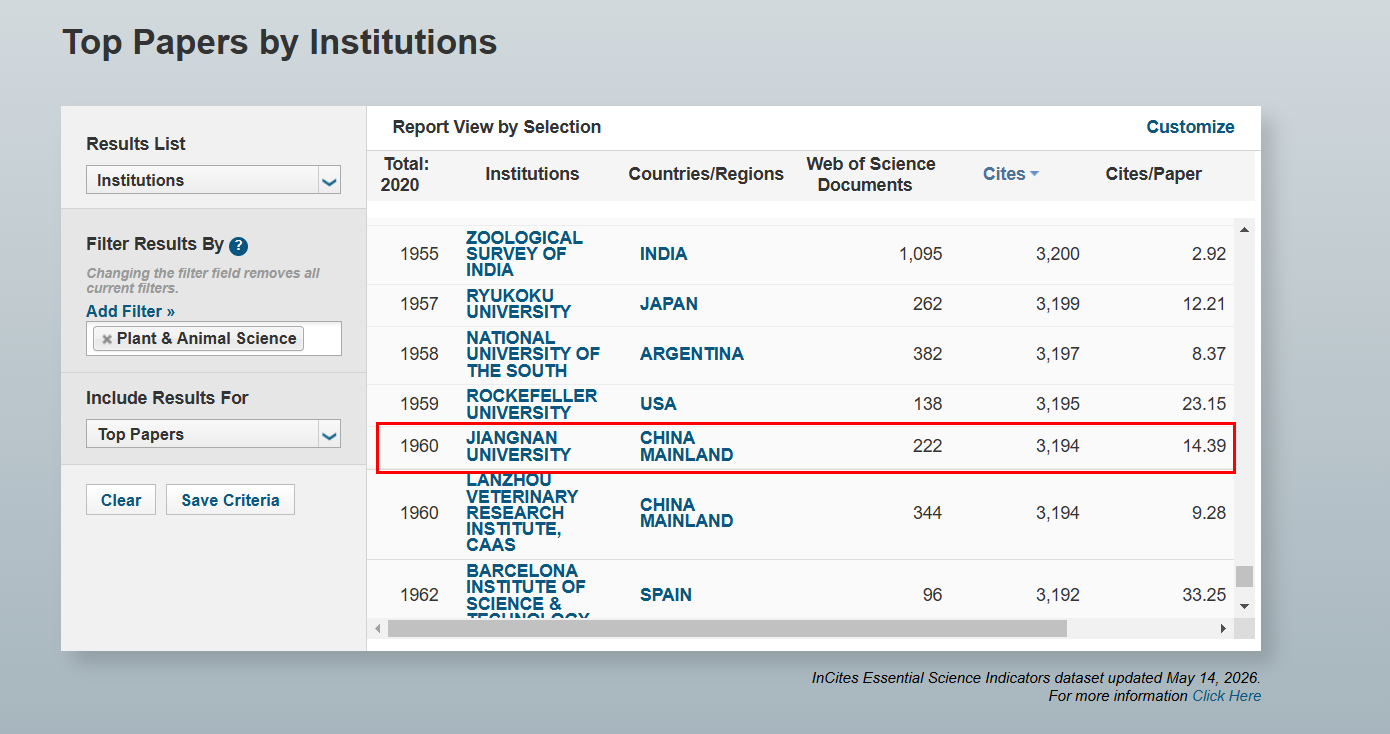The width and height of the screenshot is (1390, 734).
Task: Open the Include Results For Top Papers dropdown
Action: [214, 434]
